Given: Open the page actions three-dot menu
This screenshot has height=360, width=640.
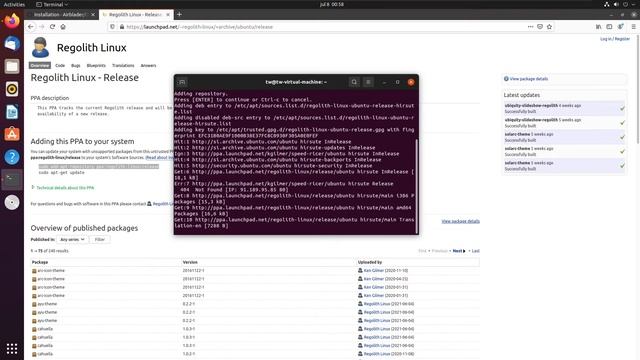Looking at the screenshot, I should pos(530,27).
